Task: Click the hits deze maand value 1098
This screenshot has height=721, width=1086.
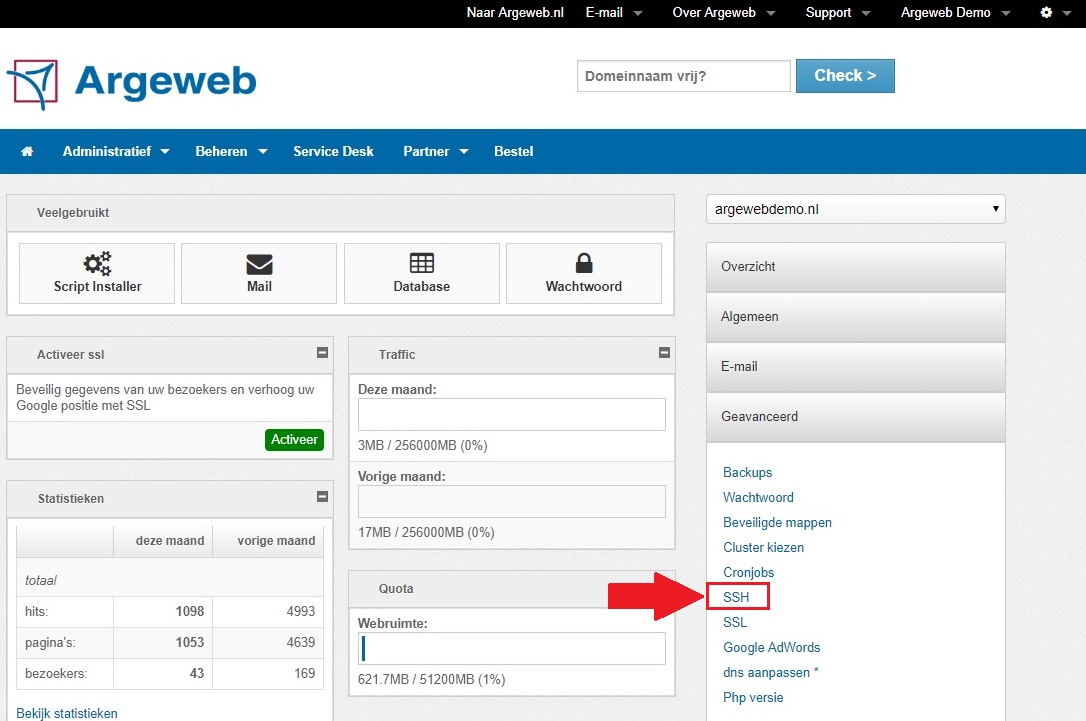Action: point(189,612)
